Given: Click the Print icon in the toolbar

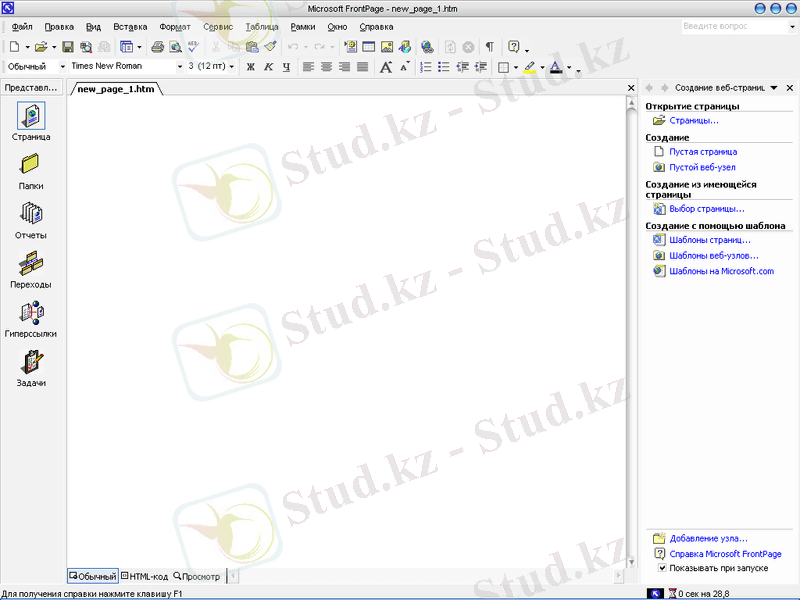Looking at the screenshot, I should (157, 47).
